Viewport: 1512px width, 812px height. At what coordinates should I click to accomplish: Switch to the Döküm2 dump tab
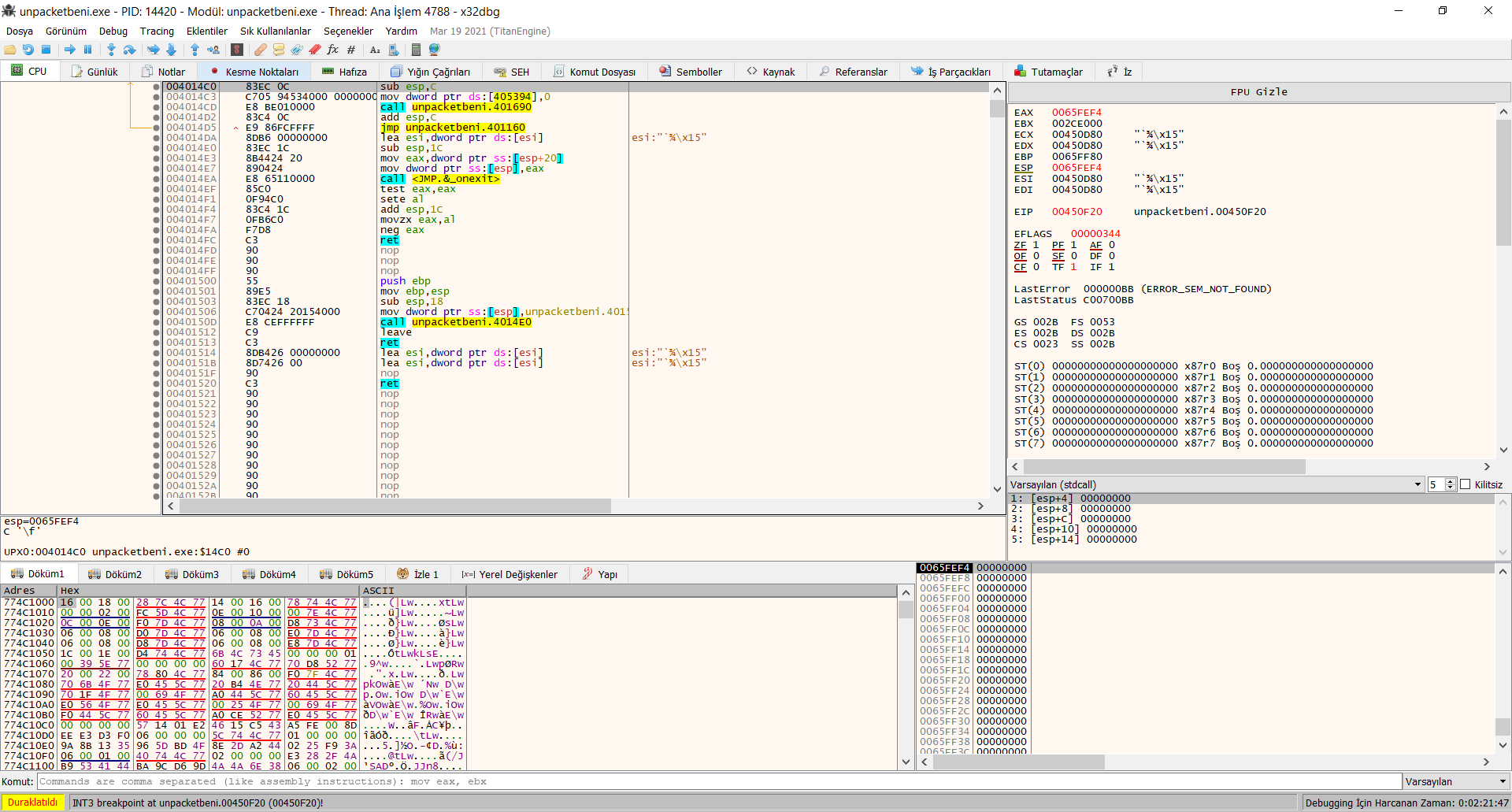pyautogui.click(x=115, y=574)
